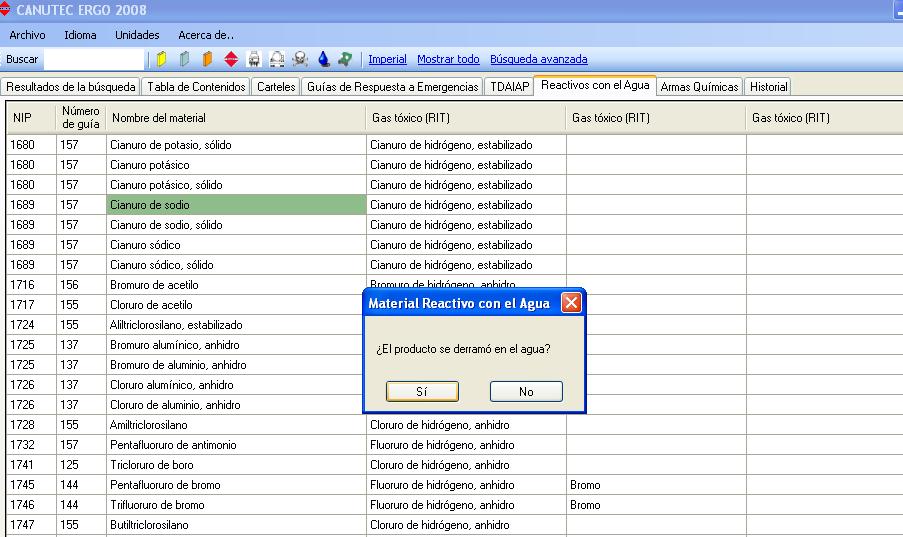Click the No button in the dialog
The width and height of the screenshot is (903, 537).
(x=526, y=391)
